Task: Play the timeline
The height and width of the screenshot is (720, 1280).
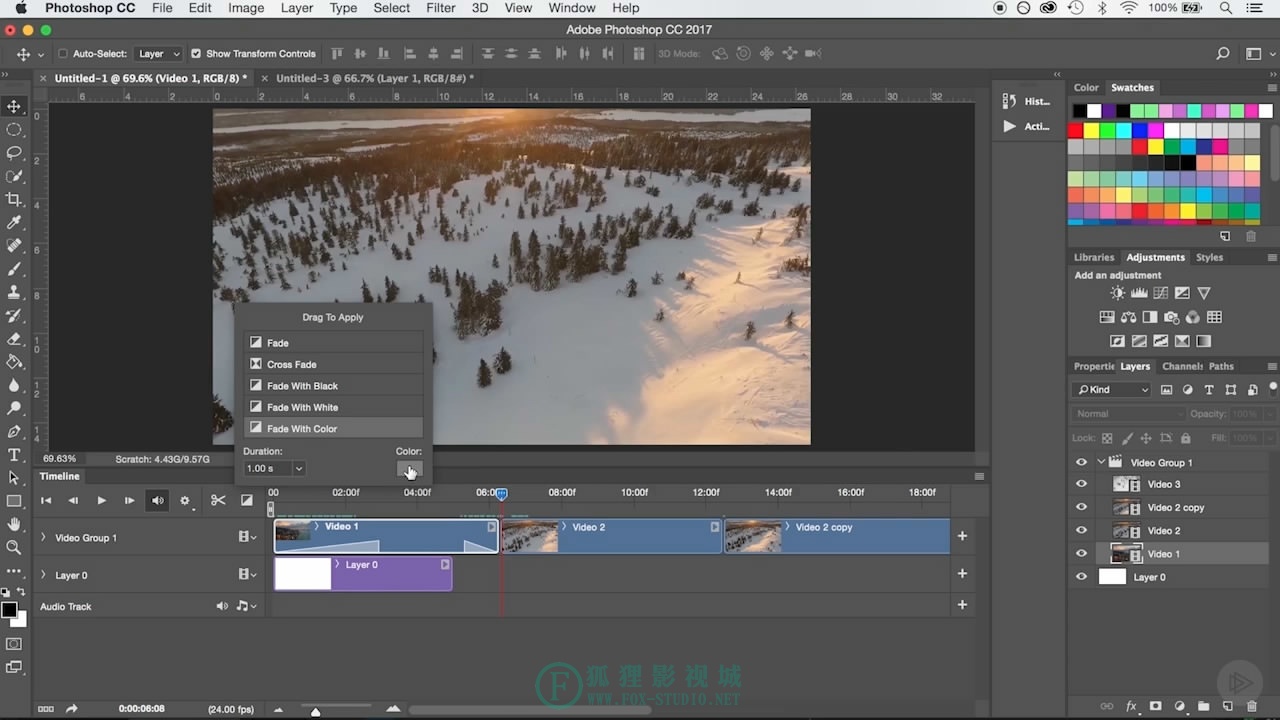Action: (101, 500)
